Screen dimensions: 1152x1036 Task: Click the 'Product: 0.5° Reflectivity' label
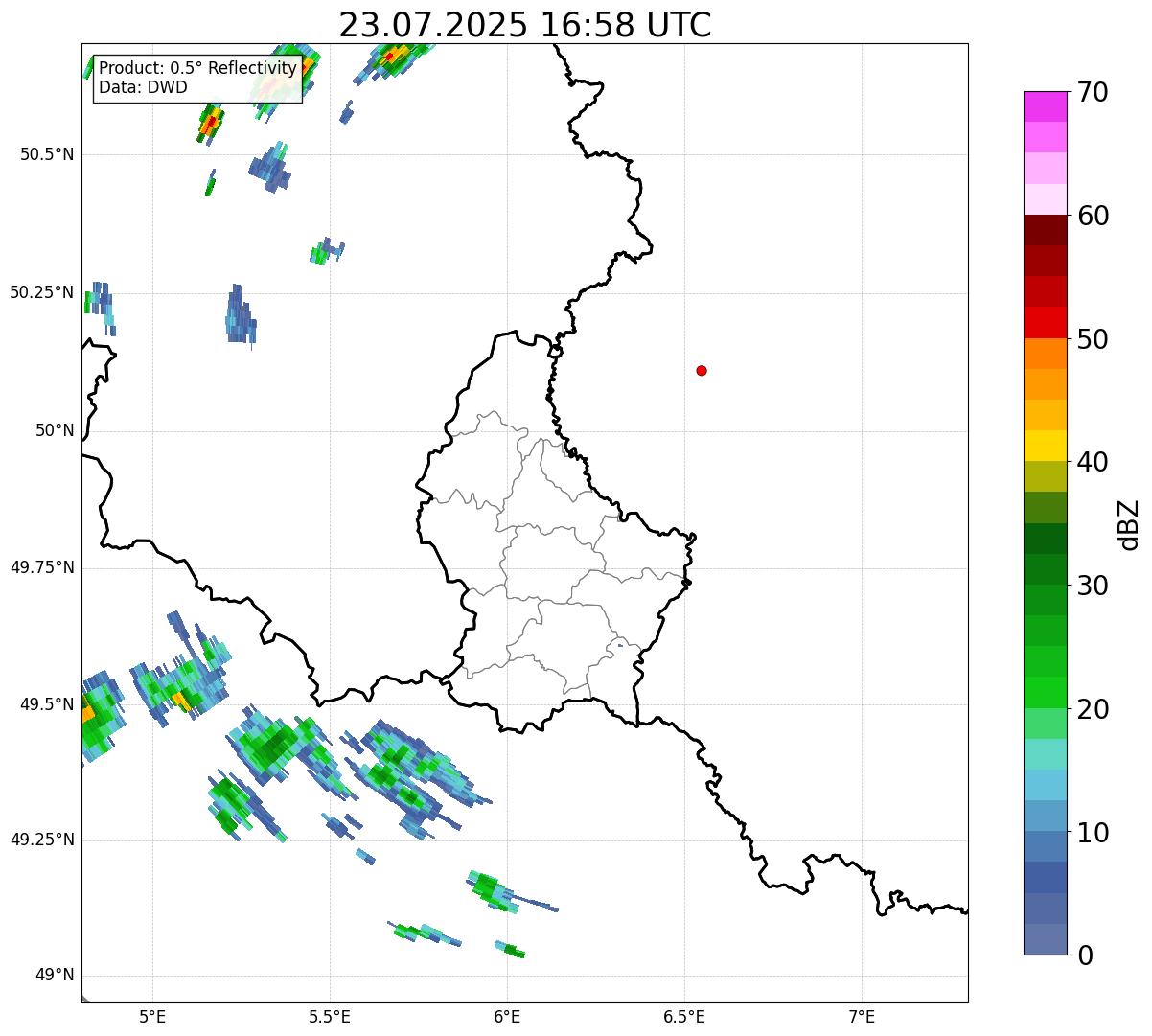coord(197,68)
